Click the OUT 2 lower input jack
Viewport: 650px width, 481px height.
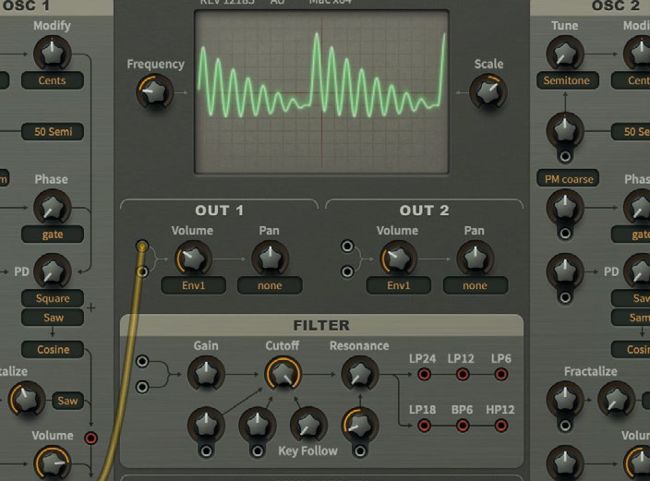click(347, 272)
